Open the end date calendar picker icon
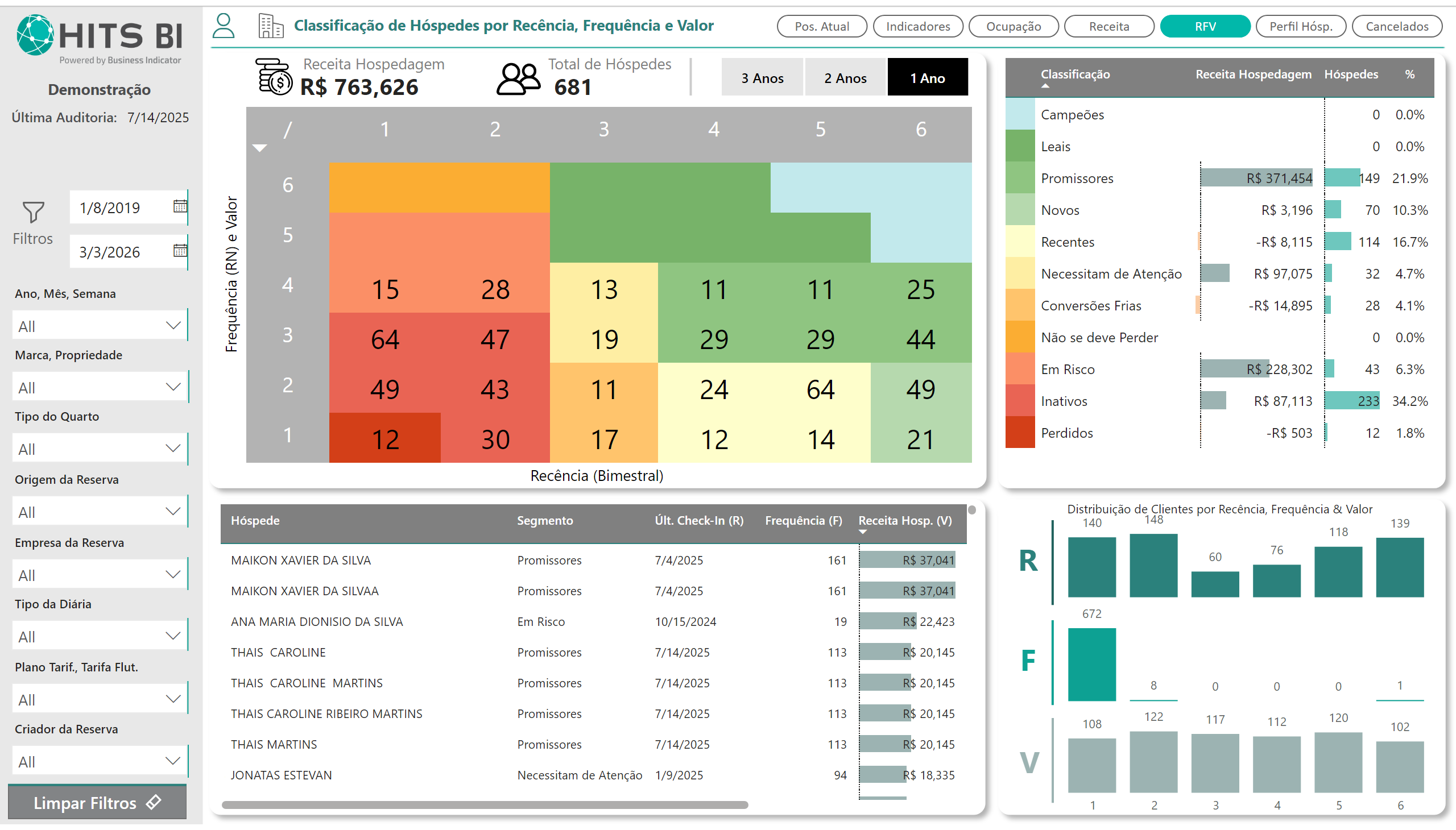 [180, 251]
